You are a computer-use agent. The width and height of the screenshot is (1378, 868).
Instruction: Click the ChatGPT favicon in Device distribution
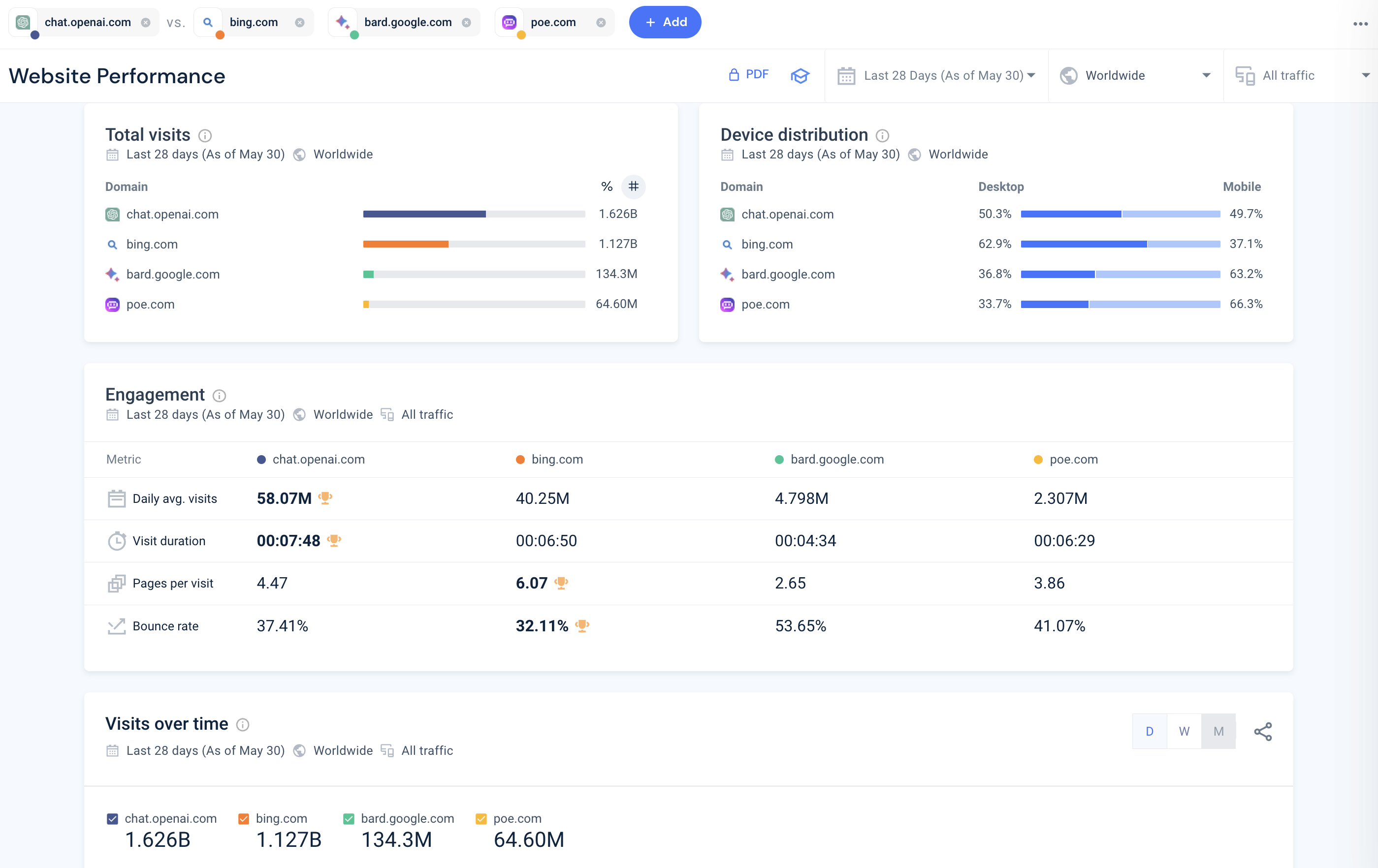(x=727, y=214)
